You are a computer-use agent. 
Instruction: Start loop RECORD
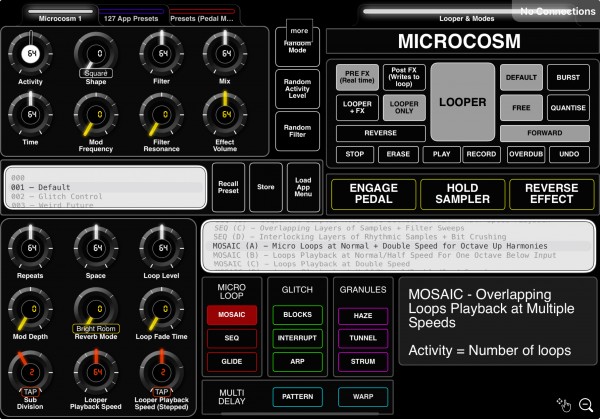click(481, 154)
